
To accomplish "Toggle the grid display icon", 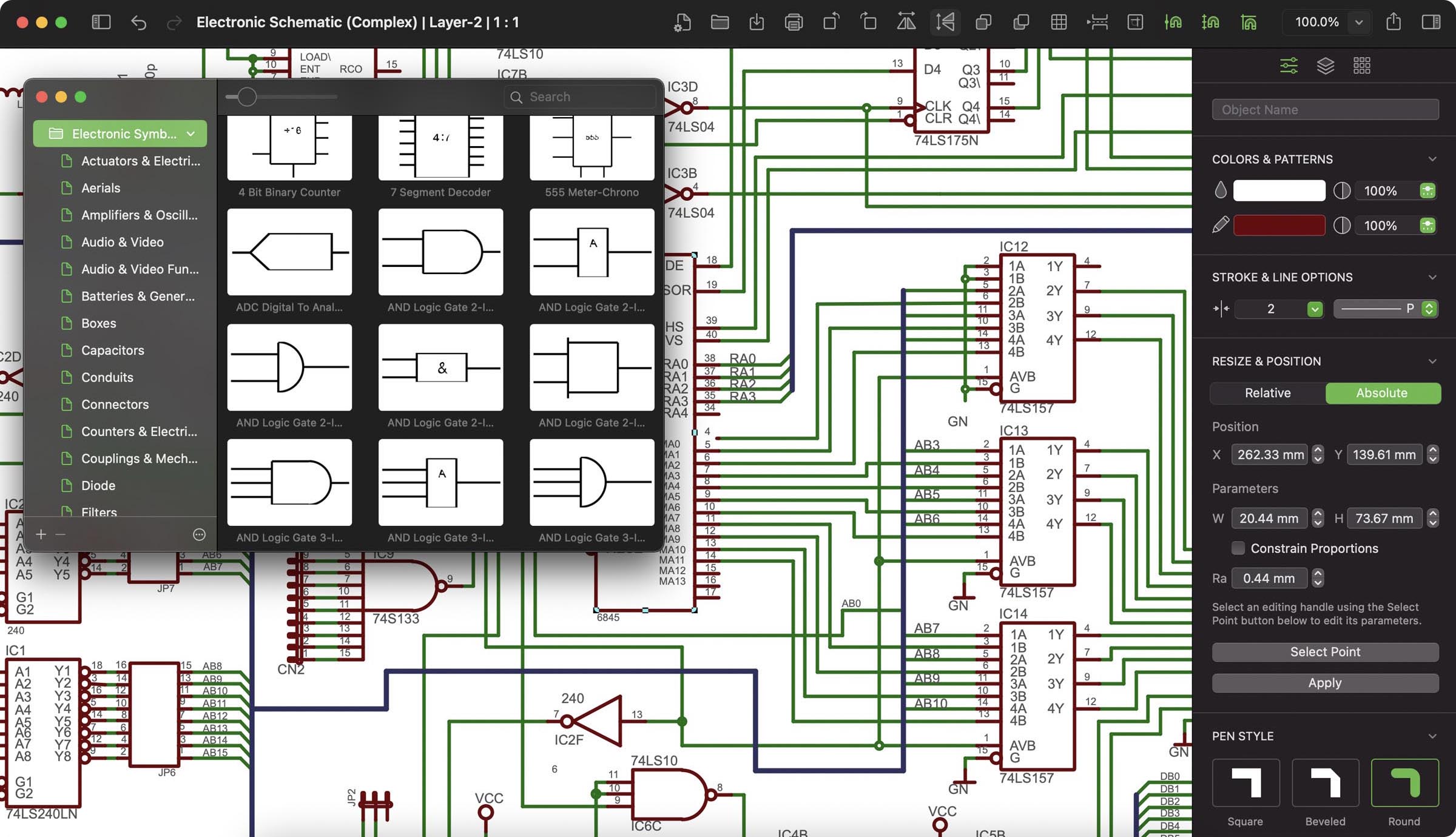I will [1059, 22].
